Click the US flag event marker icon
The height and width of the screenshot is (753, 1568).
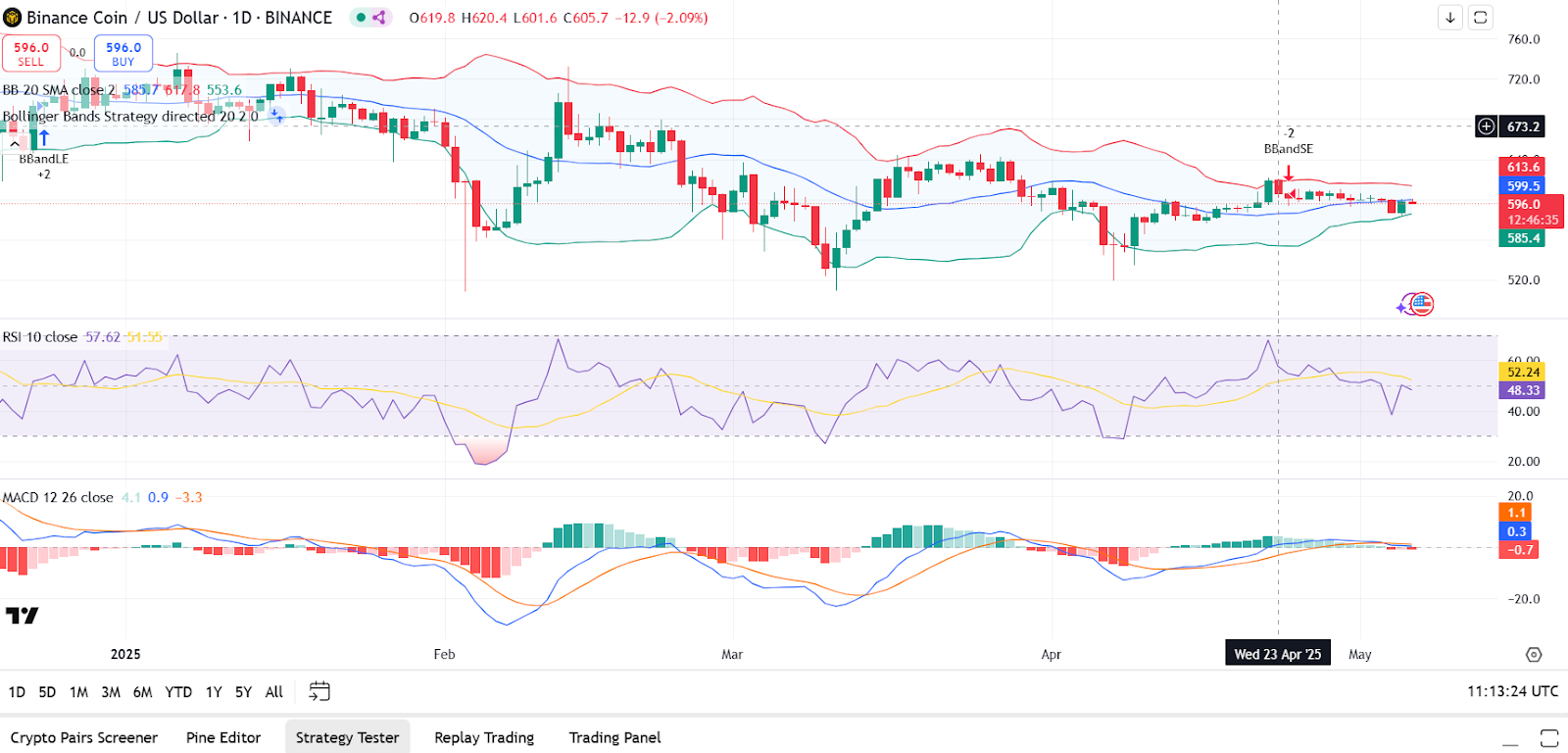pos(1422,304)
